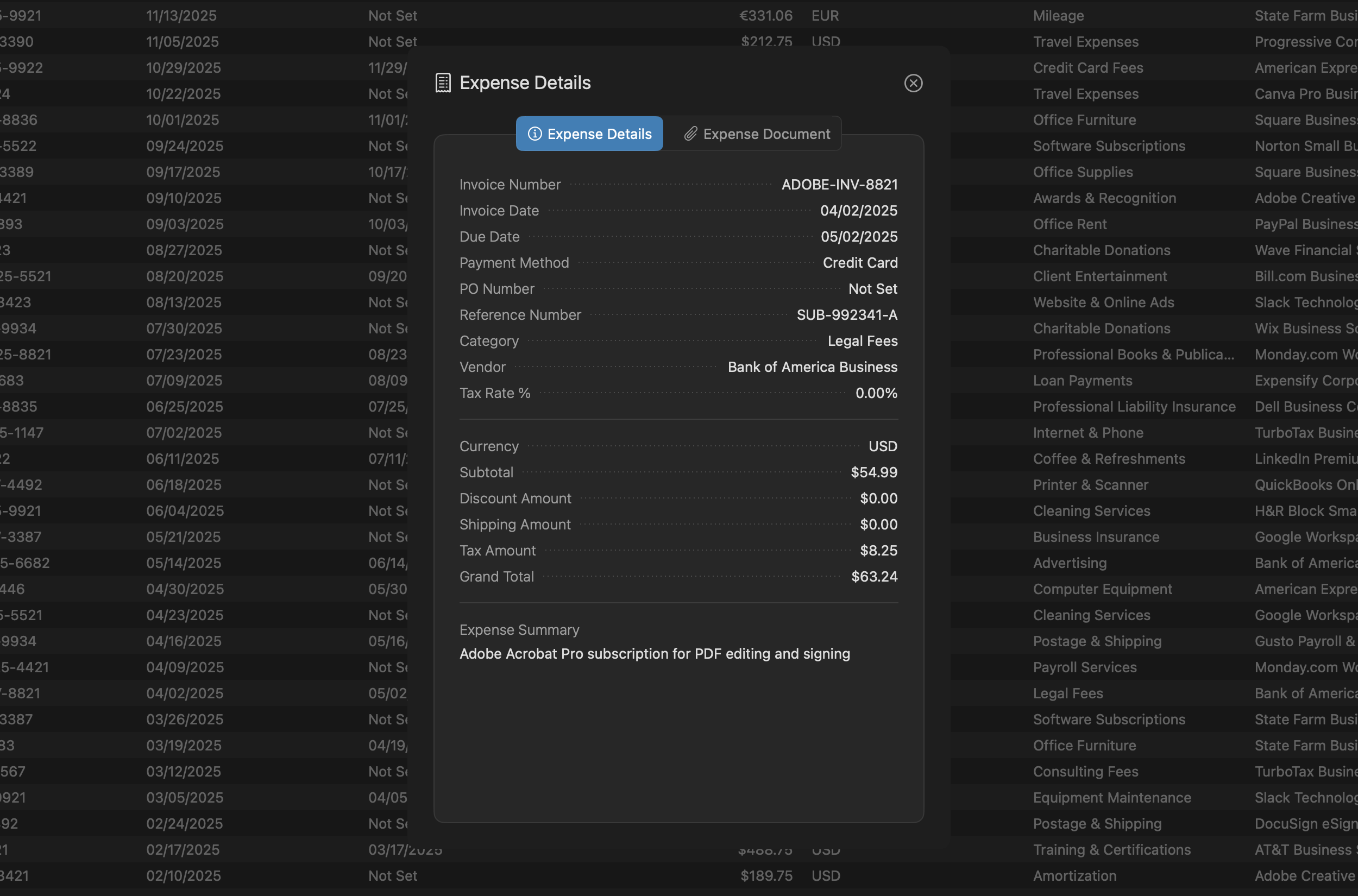
Task: Click the Vendor value Bank of America Business
Action: click(x=812, y=367)
